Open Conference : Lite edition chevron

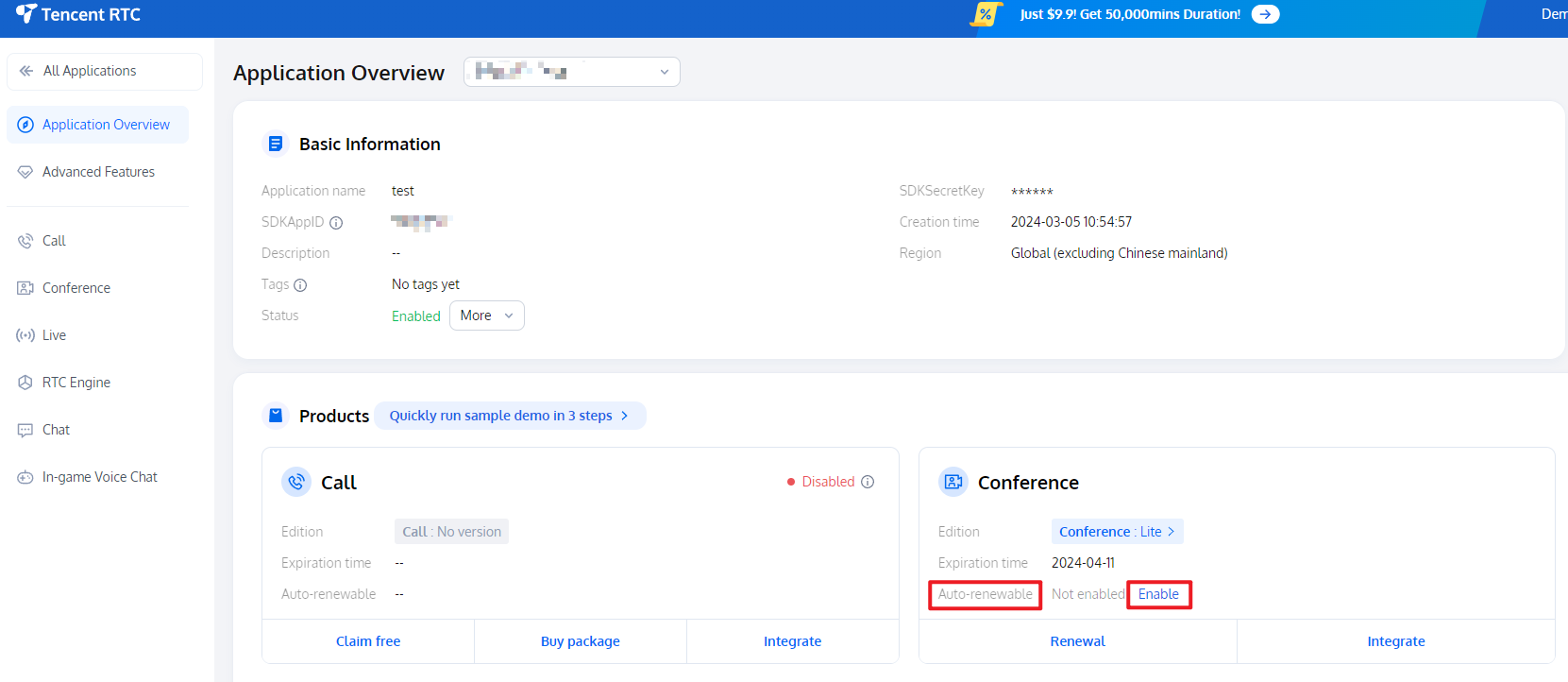pyautogui.click(x=1171, y=532)
